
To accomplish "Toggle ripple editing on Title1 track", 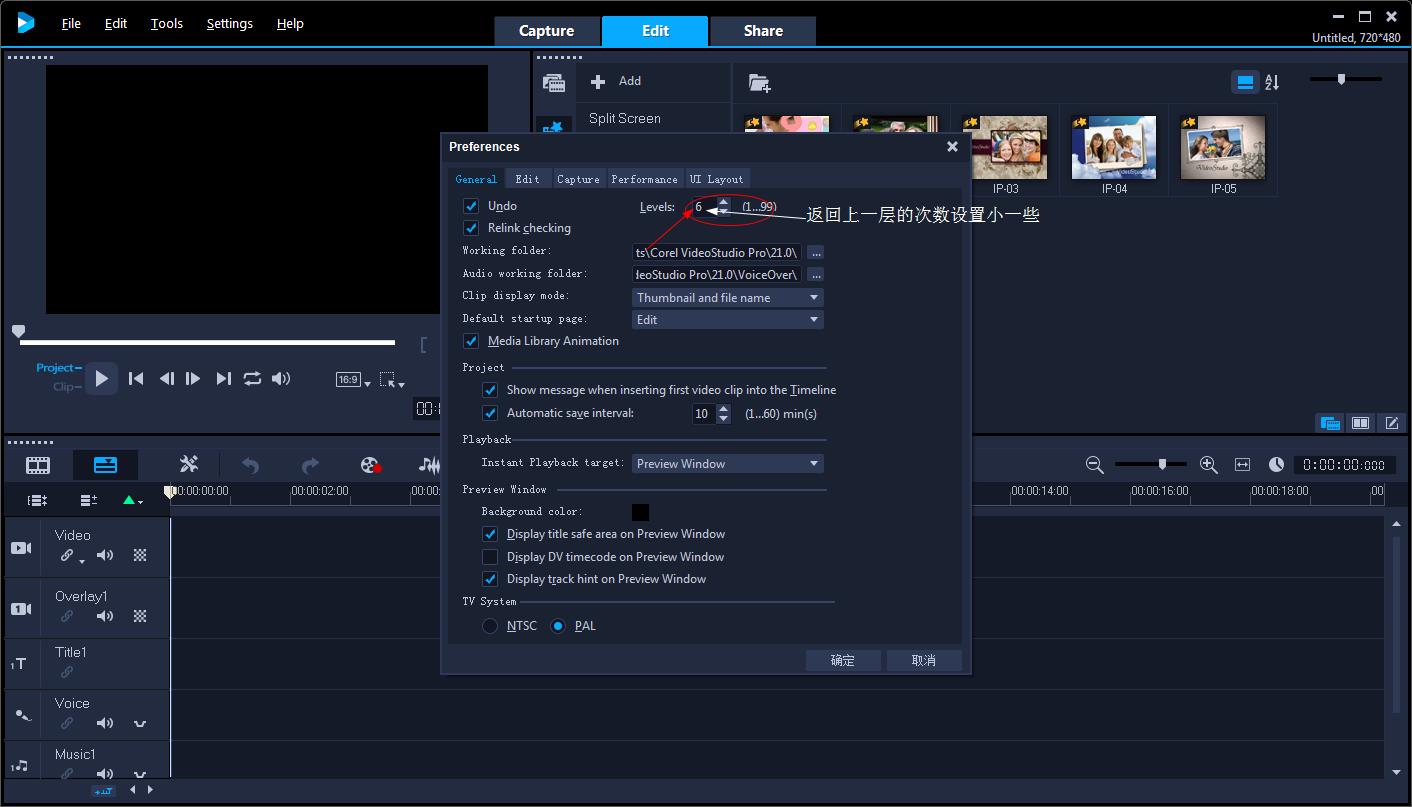I will 67,672.
